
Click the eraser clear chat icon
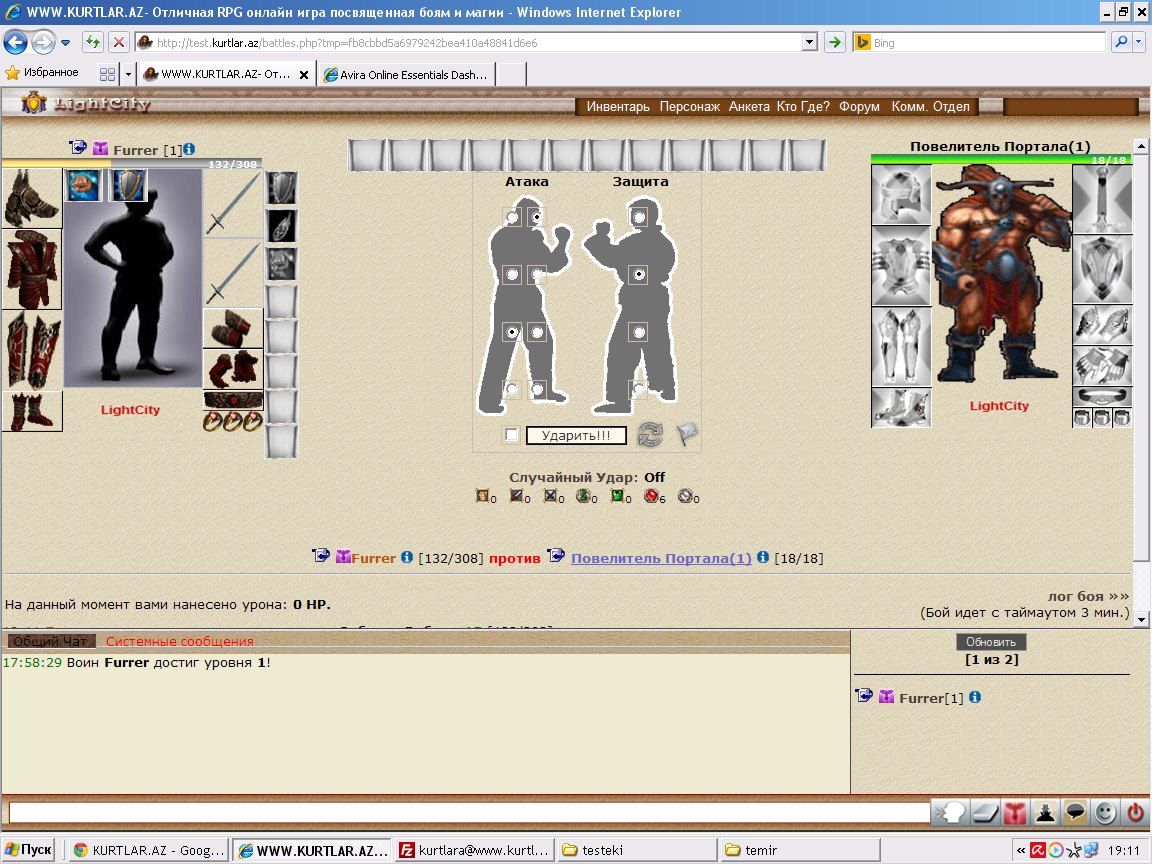tap(984, 812)
